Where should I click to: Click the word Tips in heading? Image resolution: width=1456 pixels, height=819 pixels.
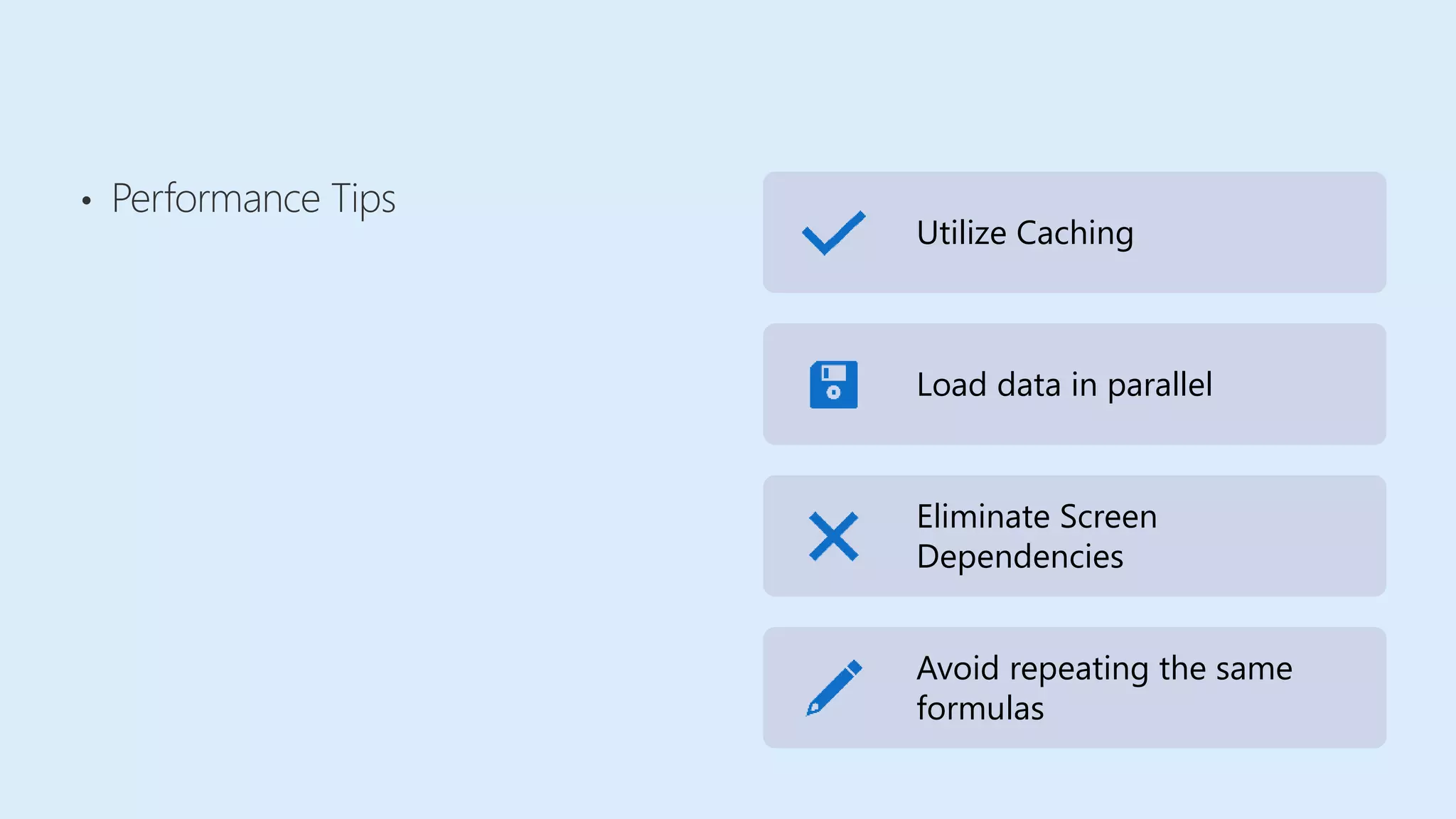click(363, 198)
